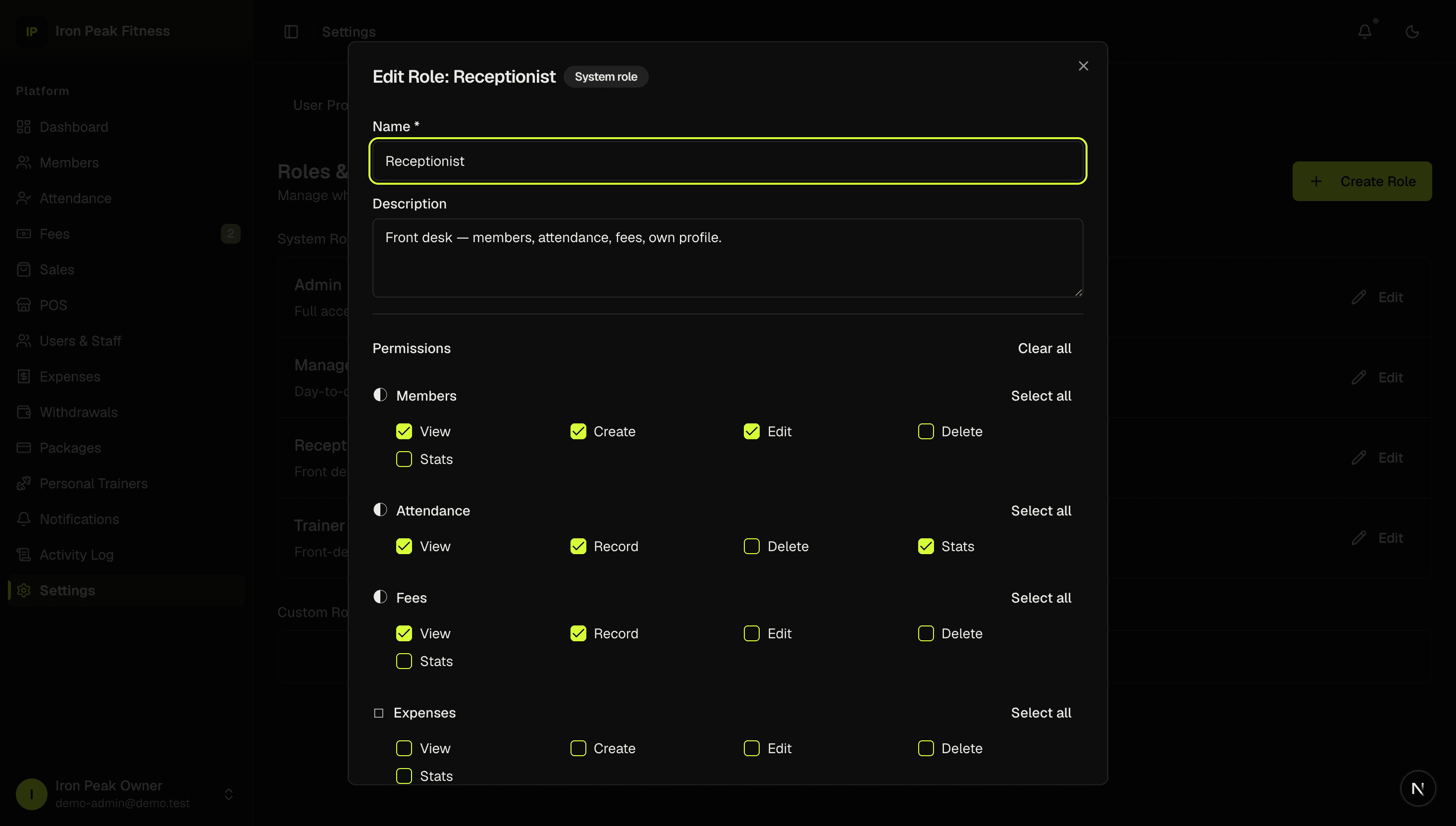Toggle Fees group partial-selection icon
This screenshot has height=826, width=1456.
pos(380,597)
